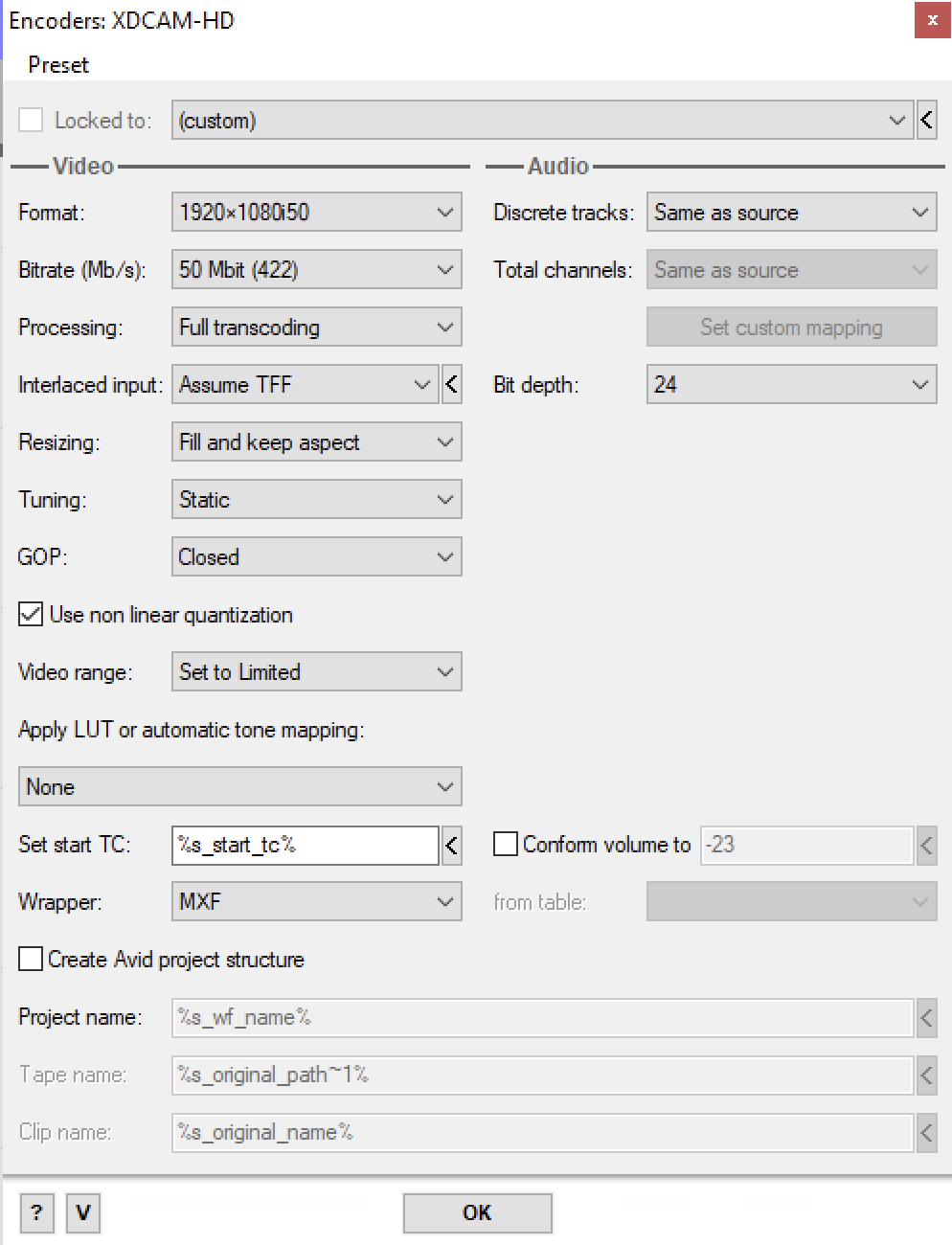Click the Tape name field
The width and height of the screenshot is (952, 1245).
click(542, 1075)
